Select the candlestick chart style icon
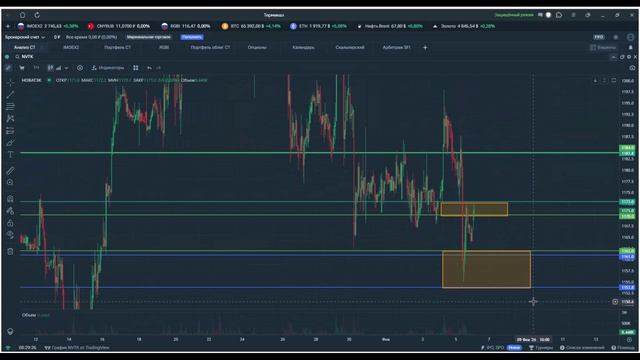 click(x=51, y=68)
